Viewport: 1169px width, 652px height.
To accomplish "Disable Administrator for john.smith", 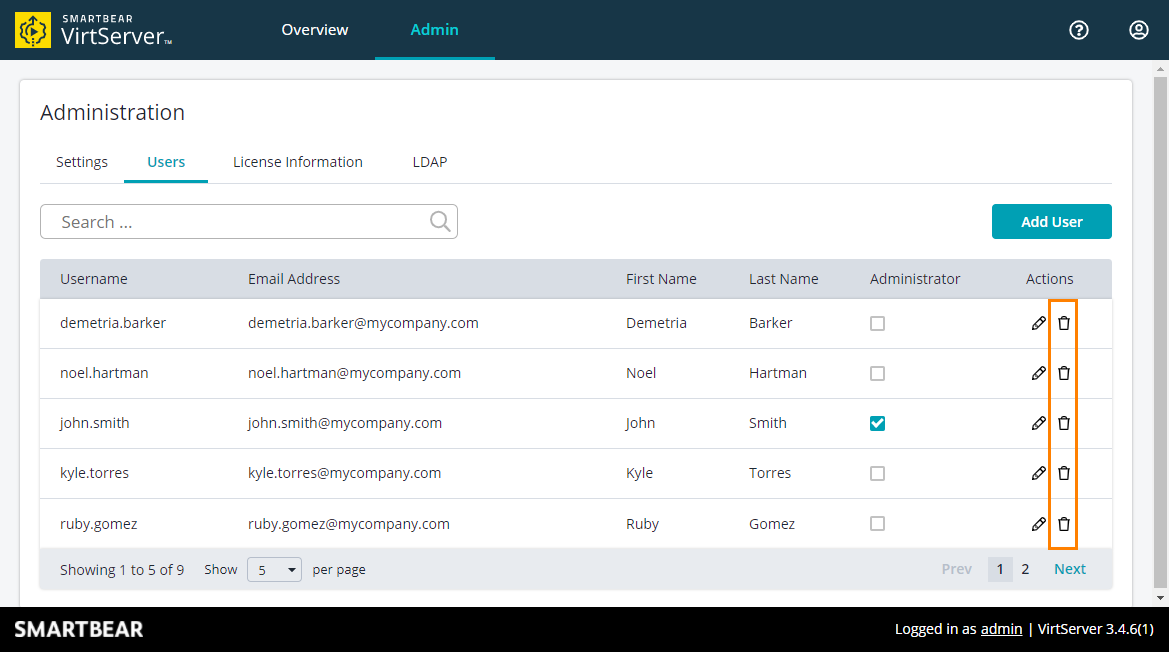I will pos(877,422).
